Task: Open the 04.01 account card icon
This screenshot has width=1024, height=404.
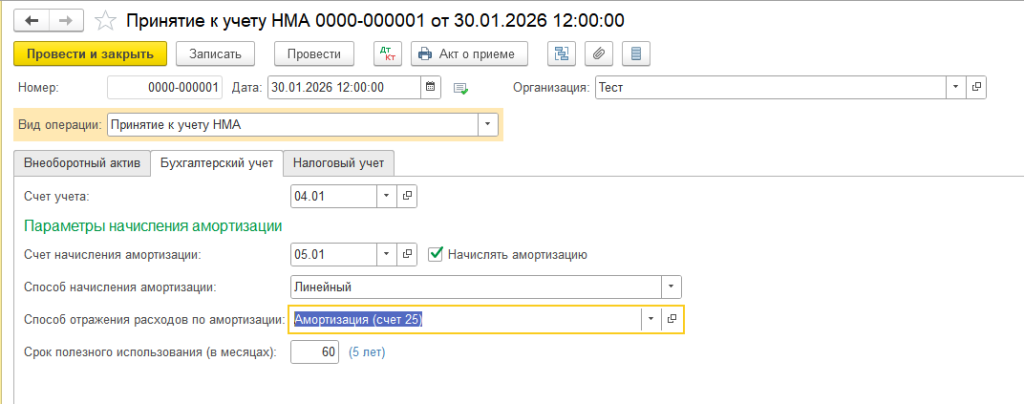Action: point(407,195)
